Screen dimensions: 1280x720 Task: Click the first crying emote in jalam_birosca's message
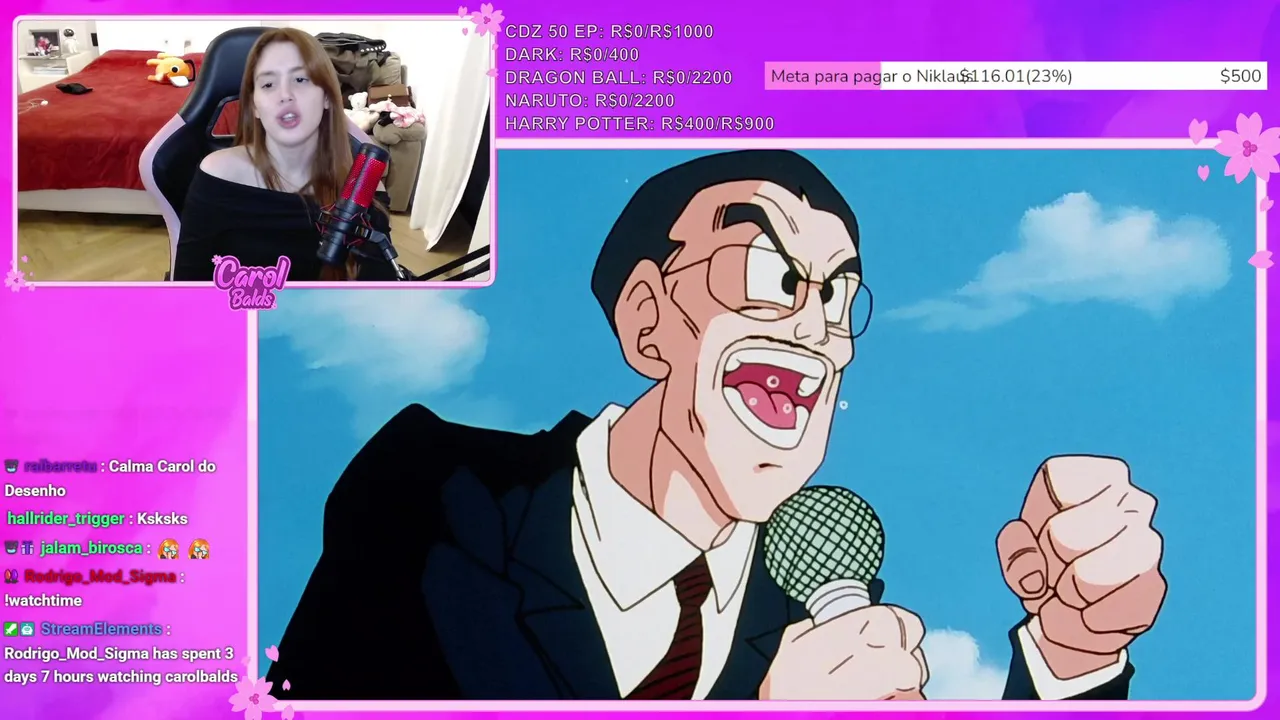pyautogui.click(x=169, y=548)
